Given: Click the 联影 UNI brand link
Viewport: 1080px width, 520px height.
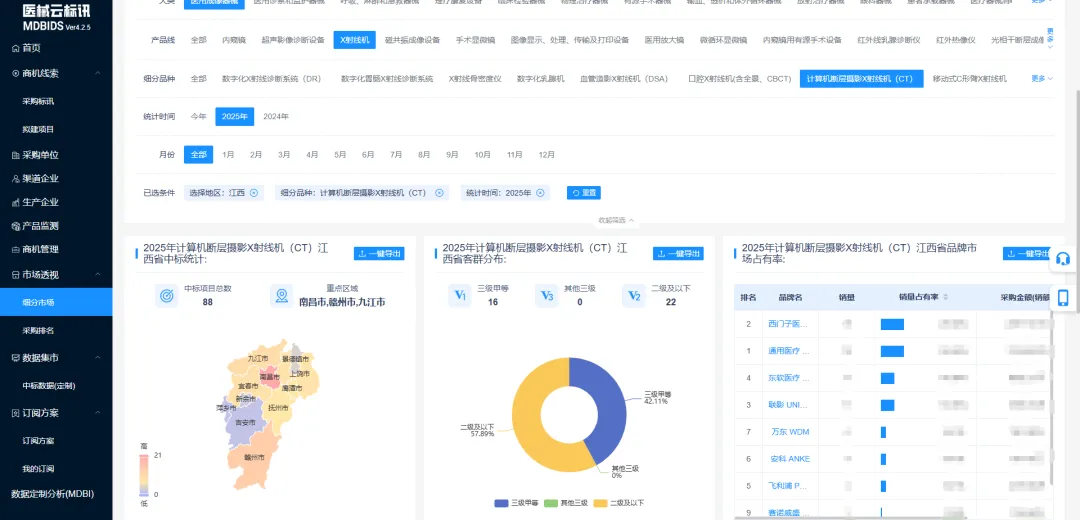Looking at the screenshot, I should [x=789, y=404].
